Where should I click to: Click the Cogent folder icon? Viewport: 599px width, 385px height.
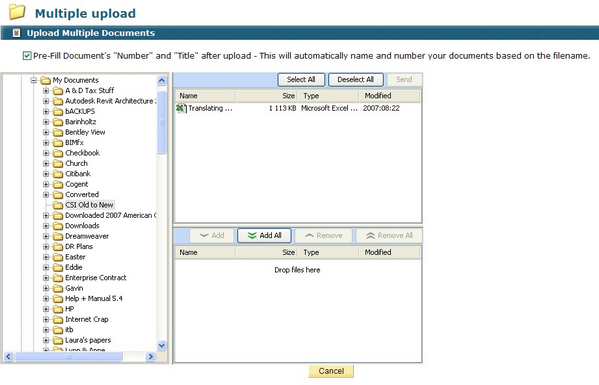pyautogui.click(x=58, y=184)
